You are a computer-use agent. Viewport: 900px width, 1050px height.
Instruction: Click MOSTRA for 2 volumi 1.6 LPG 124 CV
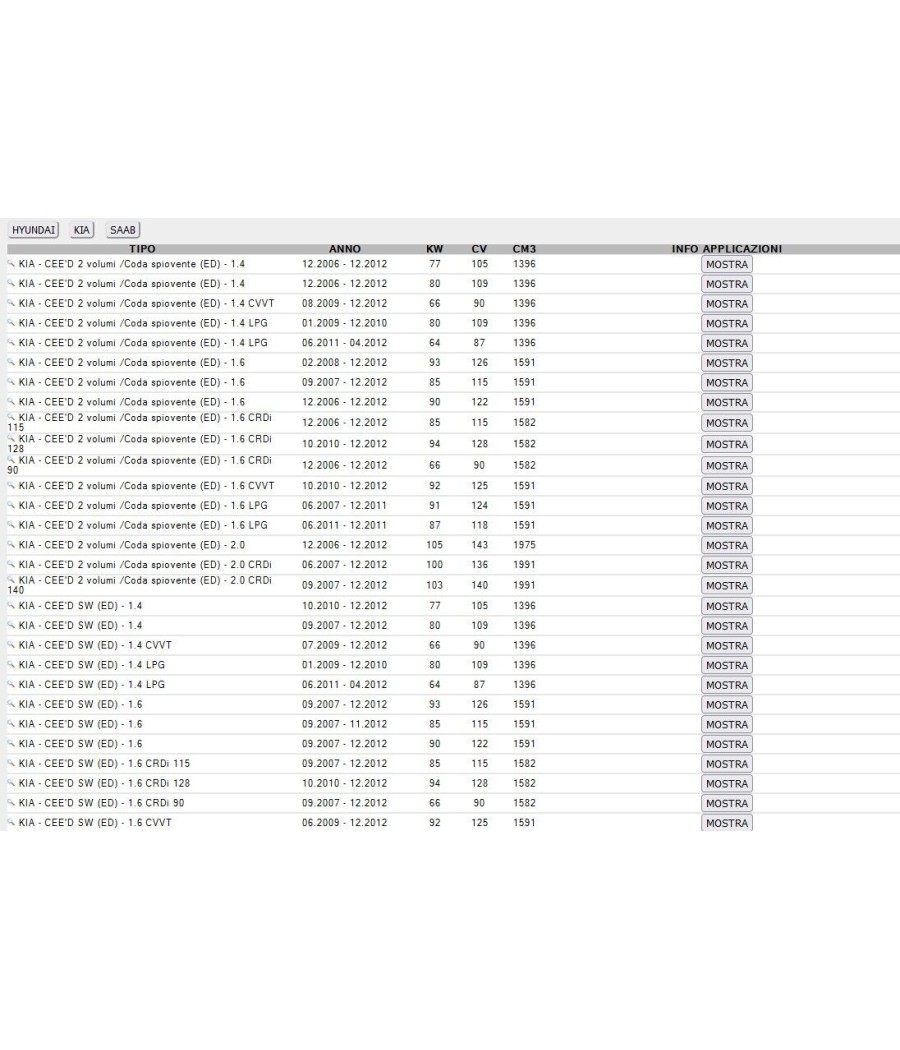tap(727, 506)
